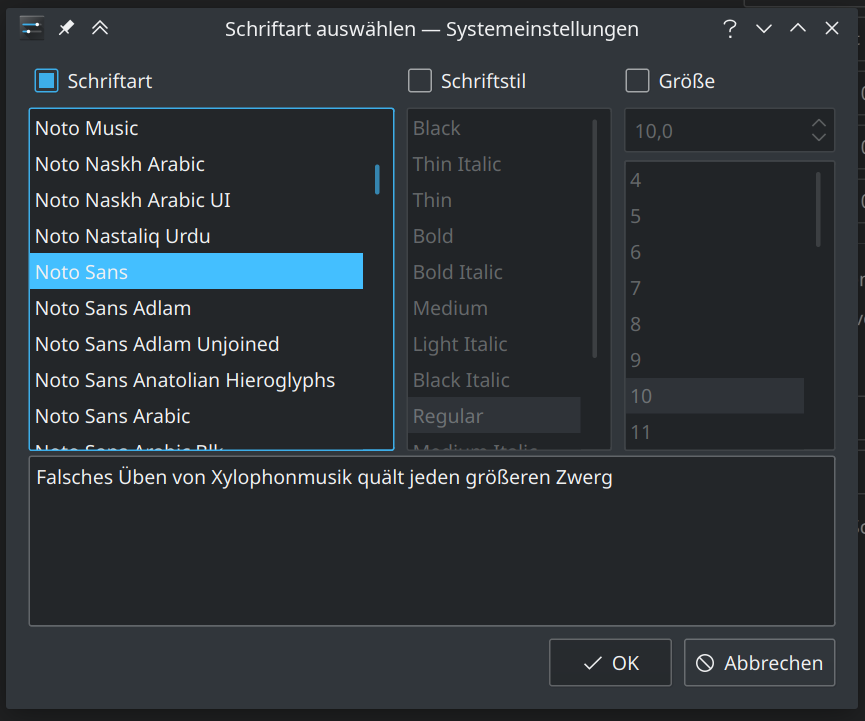Confirm selection with OK button
865x721 pixels.
(610, 663)
